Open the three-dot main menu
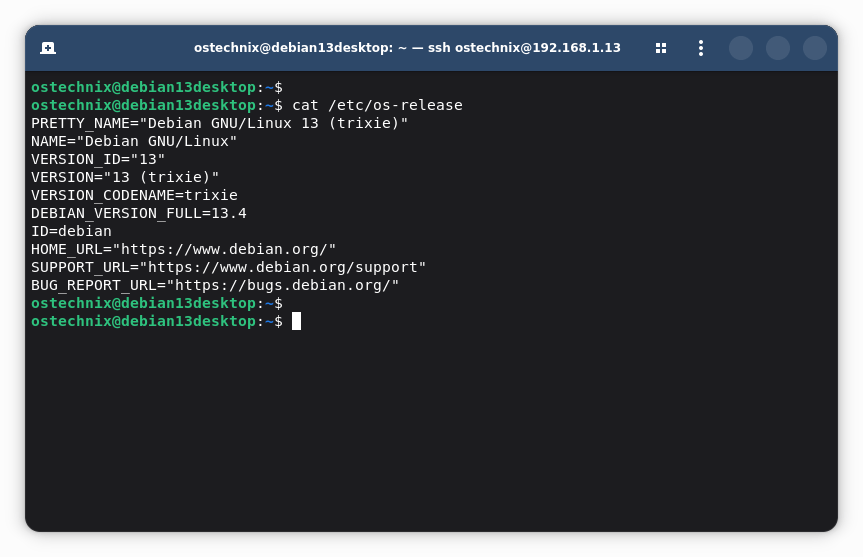Screen dimensions: 863x557 click(x=701, y=48)
